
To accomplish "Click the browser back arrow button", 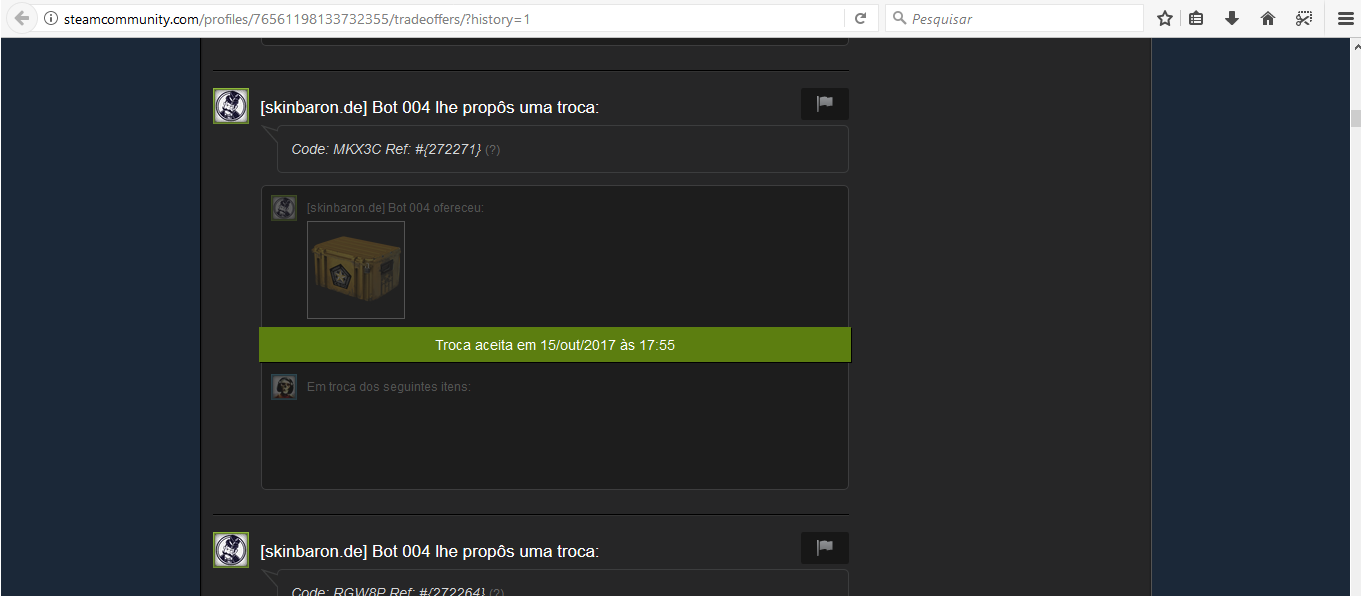I will (x=21, y=18).
